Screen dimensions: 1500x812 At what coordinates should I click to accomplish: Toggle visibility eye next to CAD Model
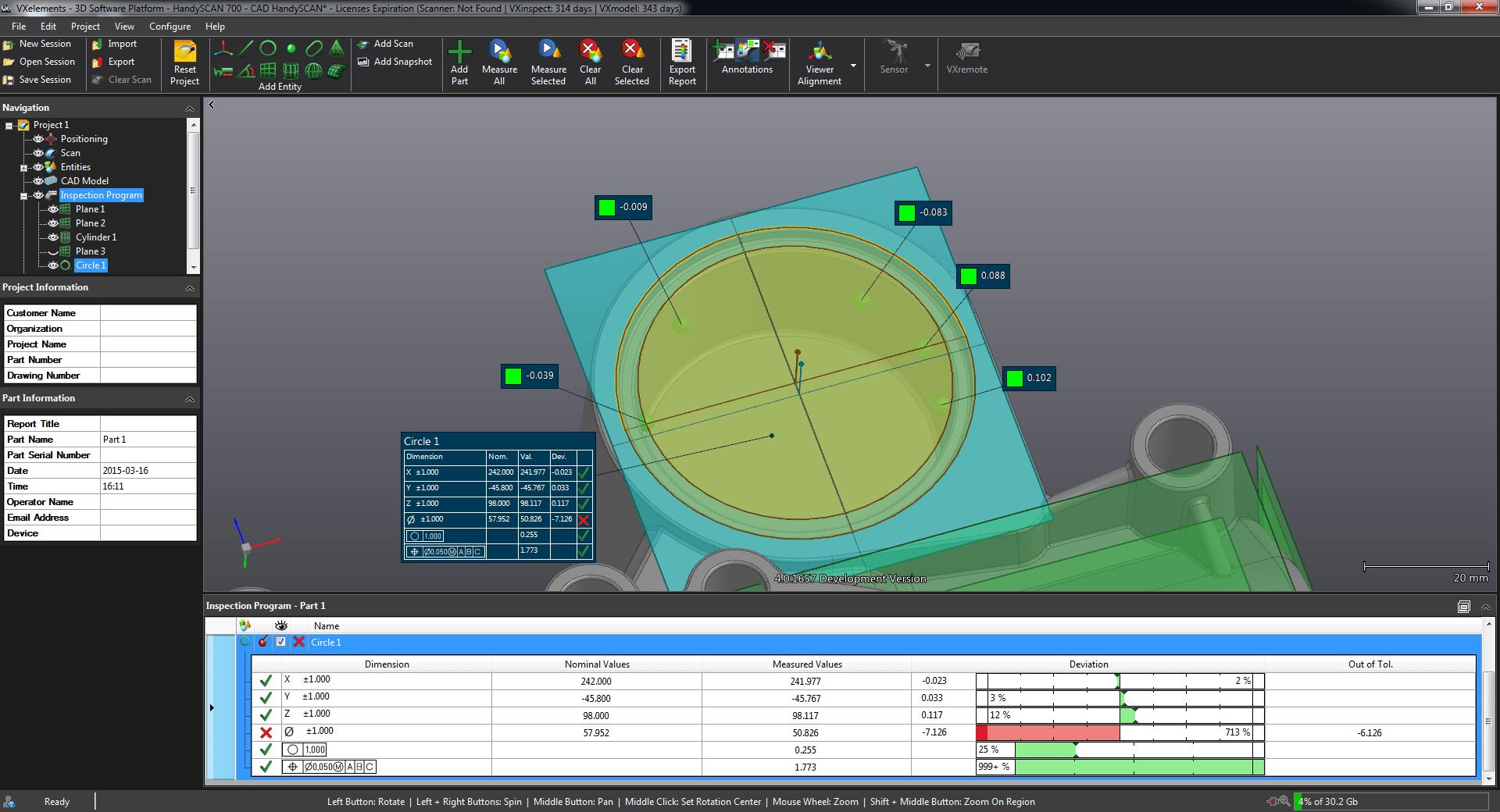[38, 180]
